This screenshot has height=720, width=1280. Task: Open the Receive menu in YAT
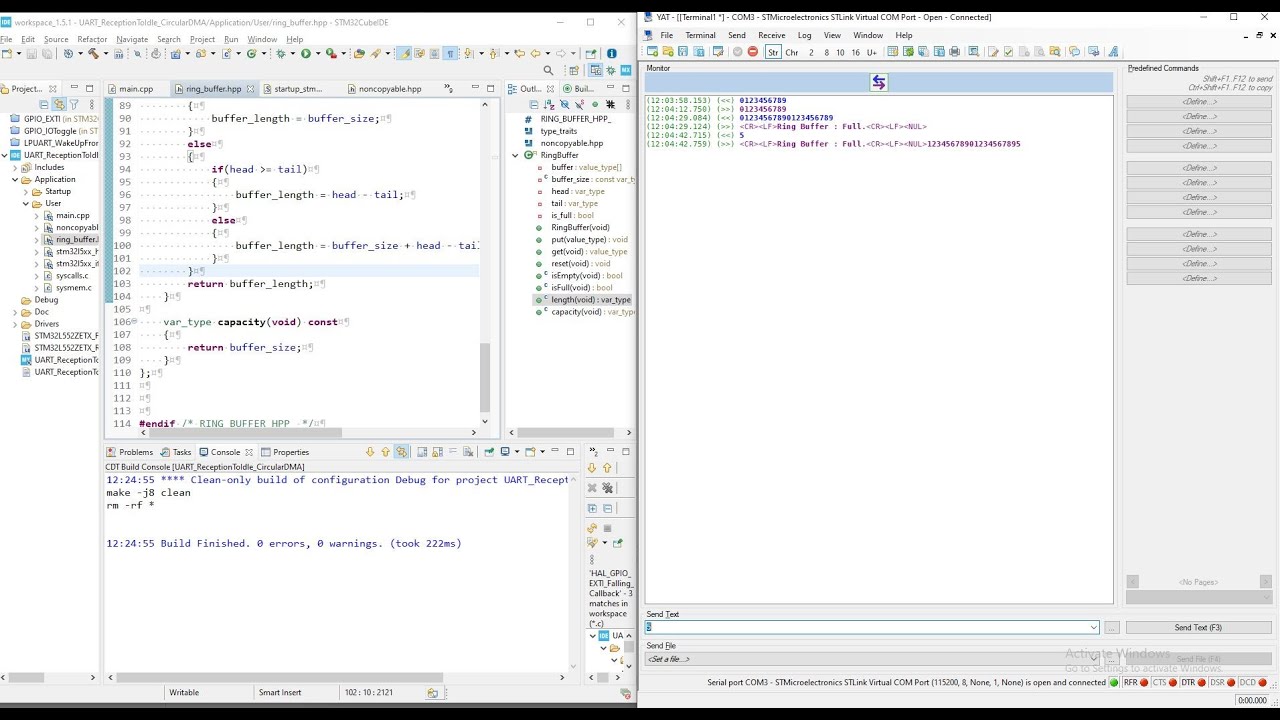(x=771, y=35)
